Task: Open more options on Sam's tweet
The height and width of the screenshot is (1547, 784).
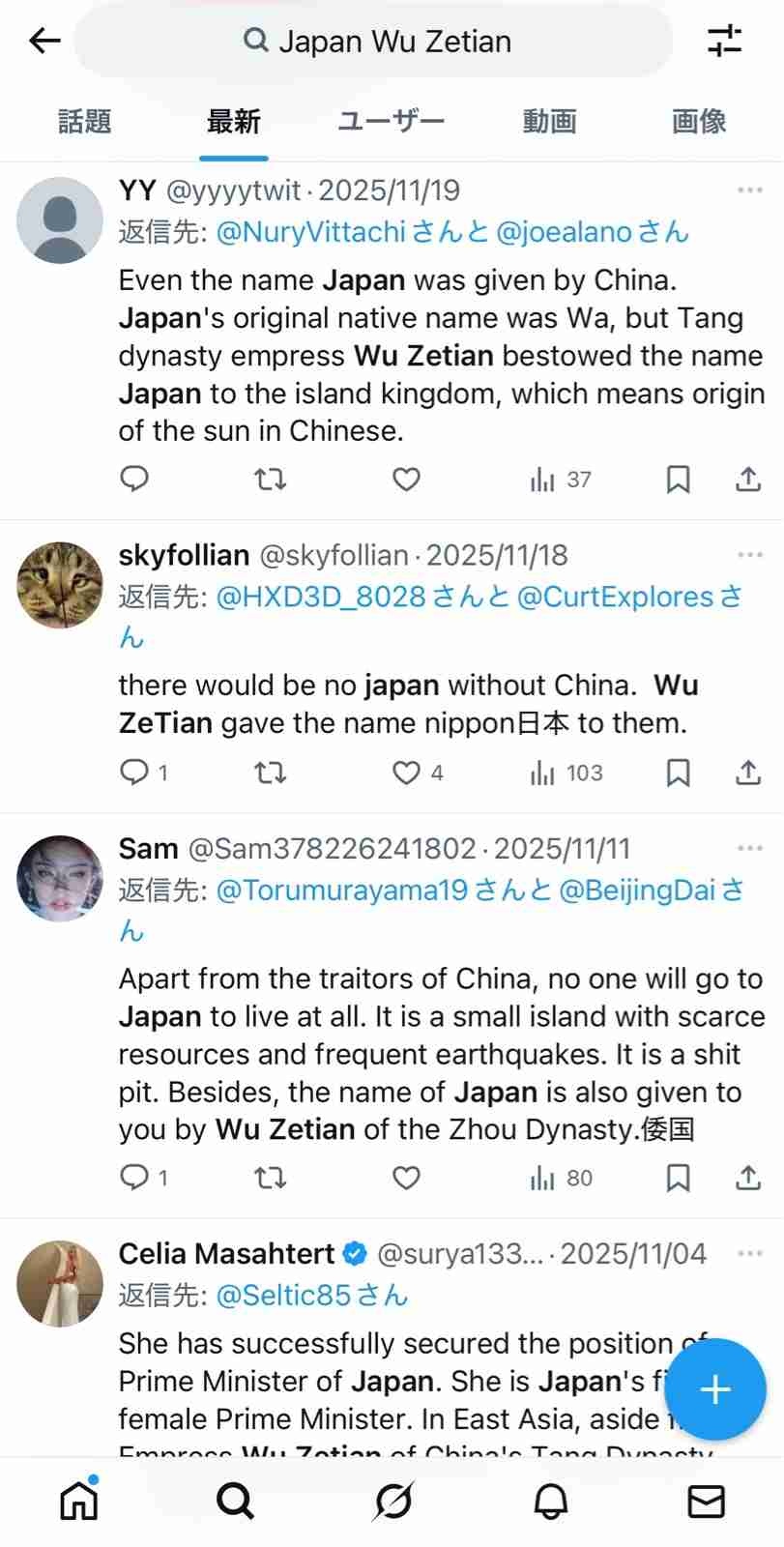Action: [x=750, y=848]
